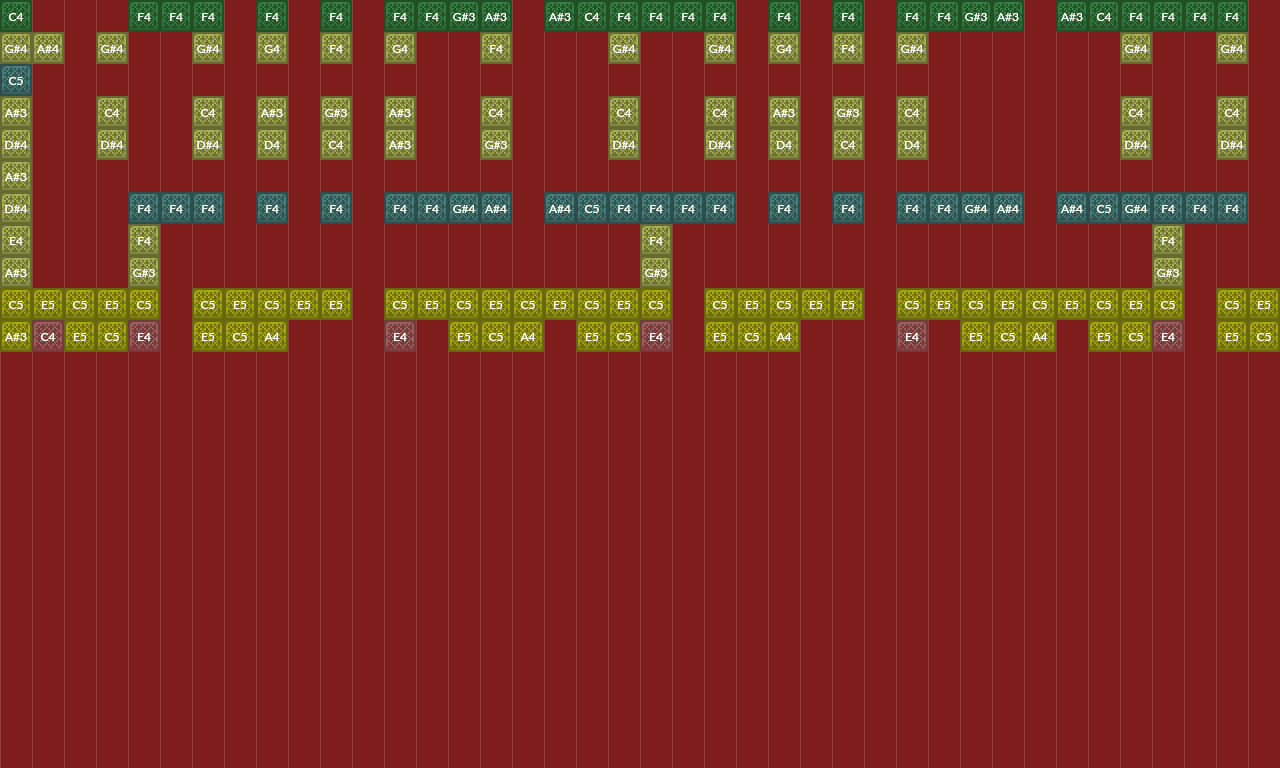This screenshot has height=768, width=1280.
Task: Click the dark green C4 note in the top-left corner
Action: point(16,16)
